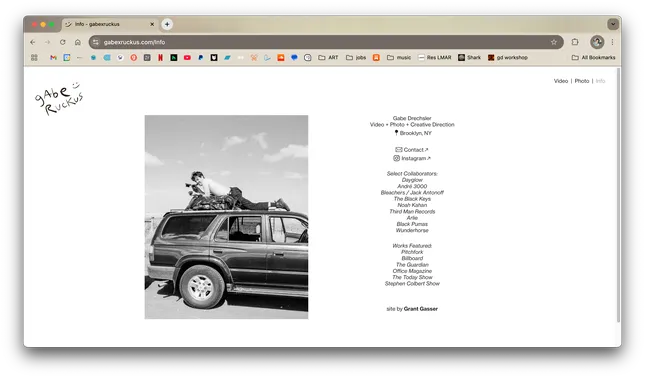645x378 pixels.
Task: Go to the Photo page
Action: tap(582, 81)
